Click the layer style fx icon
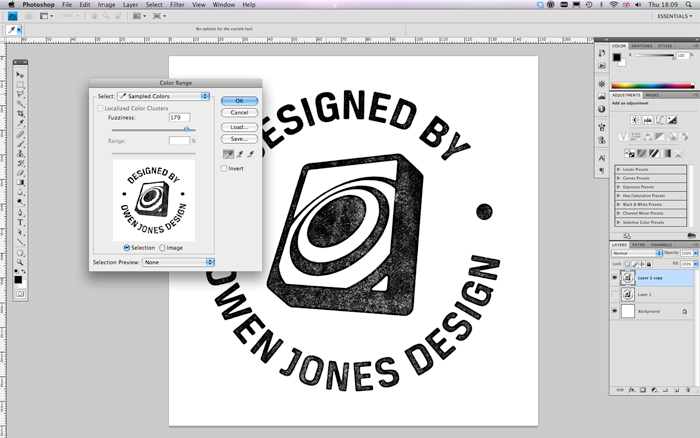 632,390
